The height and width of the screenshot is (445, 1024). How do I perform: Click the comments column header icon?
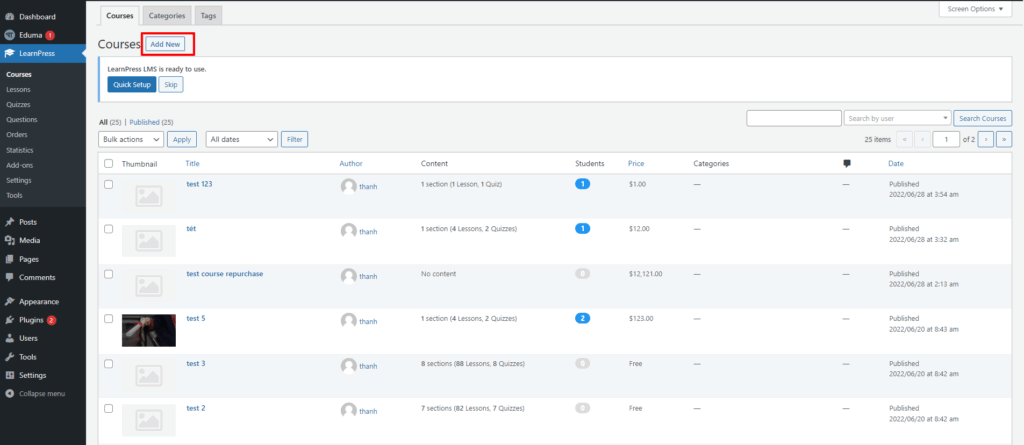click(847, 163)
